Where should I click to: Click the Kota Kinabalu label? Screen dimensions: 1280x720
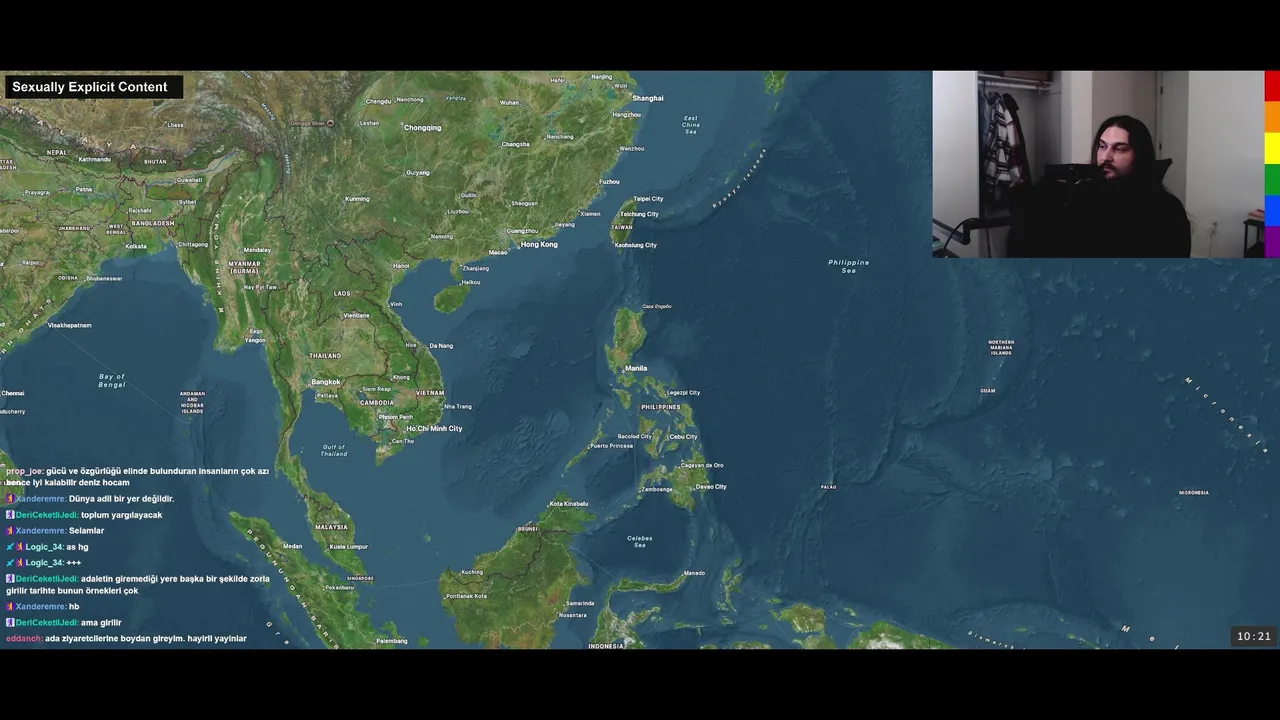click(x=569, y=504)
